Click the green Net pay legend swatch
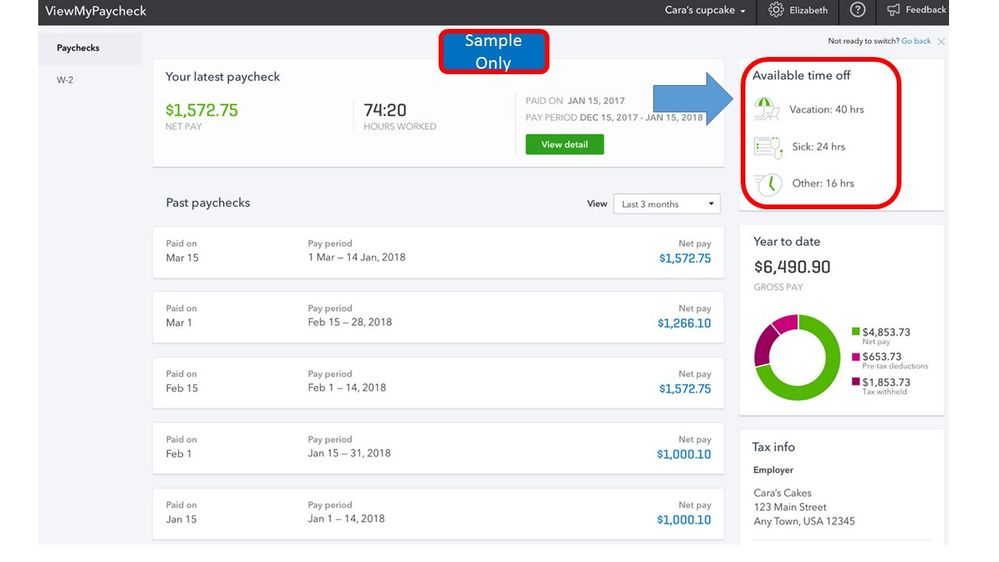Image resolution: width=999 pixels, height=562 pixels. point(856,331)
